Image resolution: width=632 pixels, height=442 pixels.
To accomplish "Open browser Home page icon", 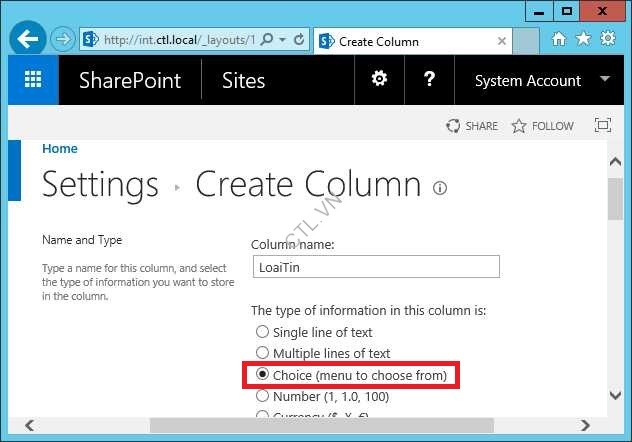I will [x=559, y=39].
